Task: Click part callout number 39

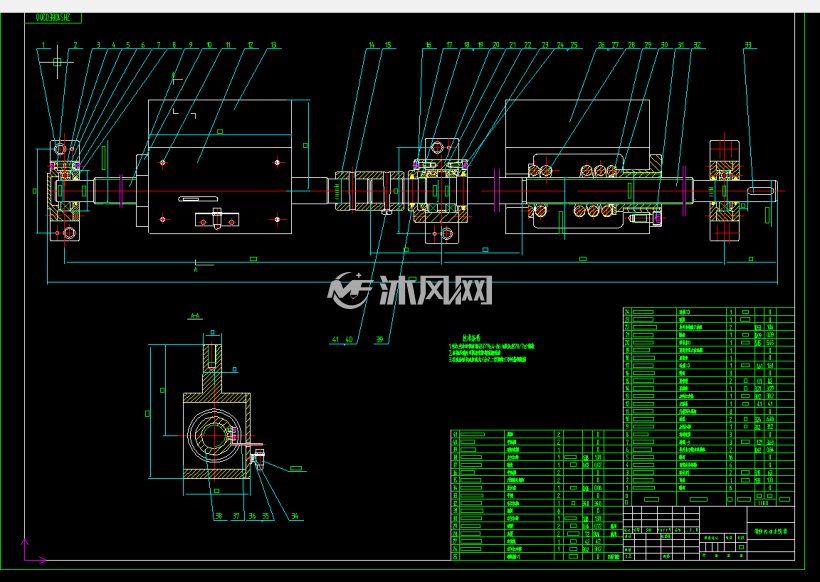Action: pyautogui.click(x=380, y=339)
